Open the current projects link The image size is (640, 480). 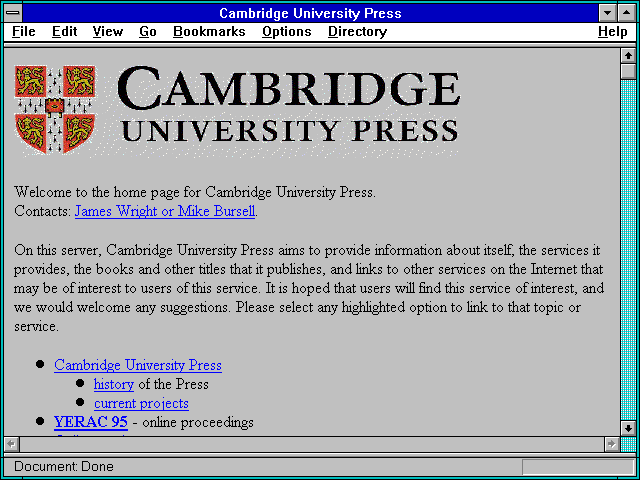point(142,403)
